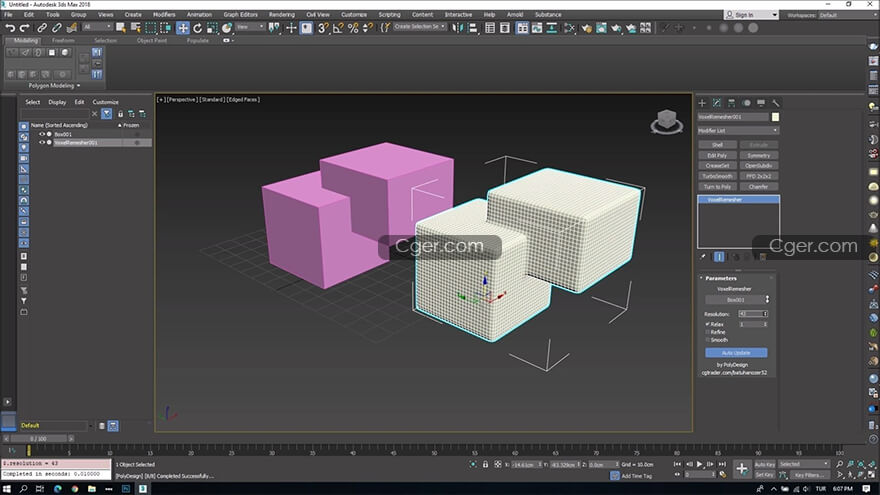Viewport: 880px width, 495px height.
Task: Activate the Select and Rotate tool
Action: click(x=198, y=28)
